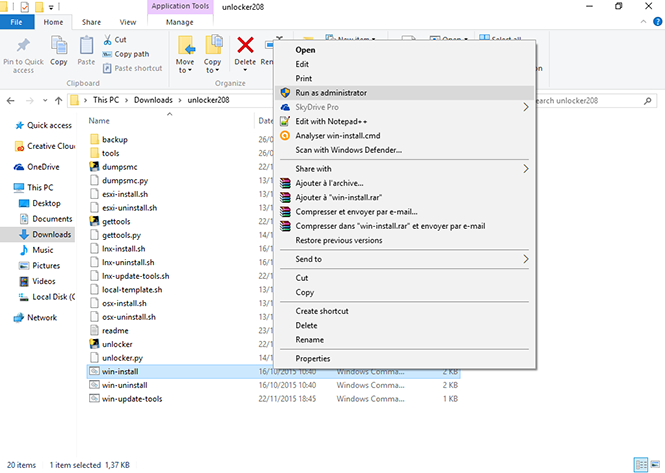Click the Paste clipboard icon
Viewport: 665px width, 473px height.
87,45
